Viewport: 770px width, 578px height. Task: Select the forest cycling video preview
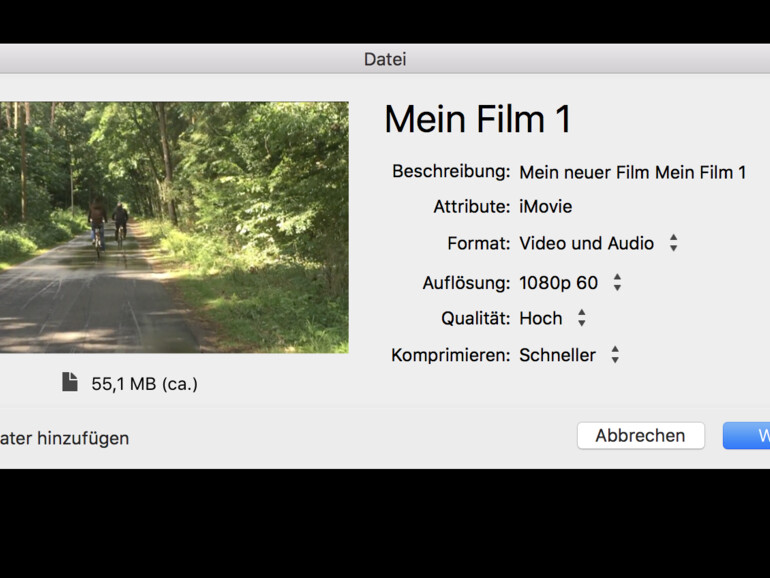coord(174,227)
